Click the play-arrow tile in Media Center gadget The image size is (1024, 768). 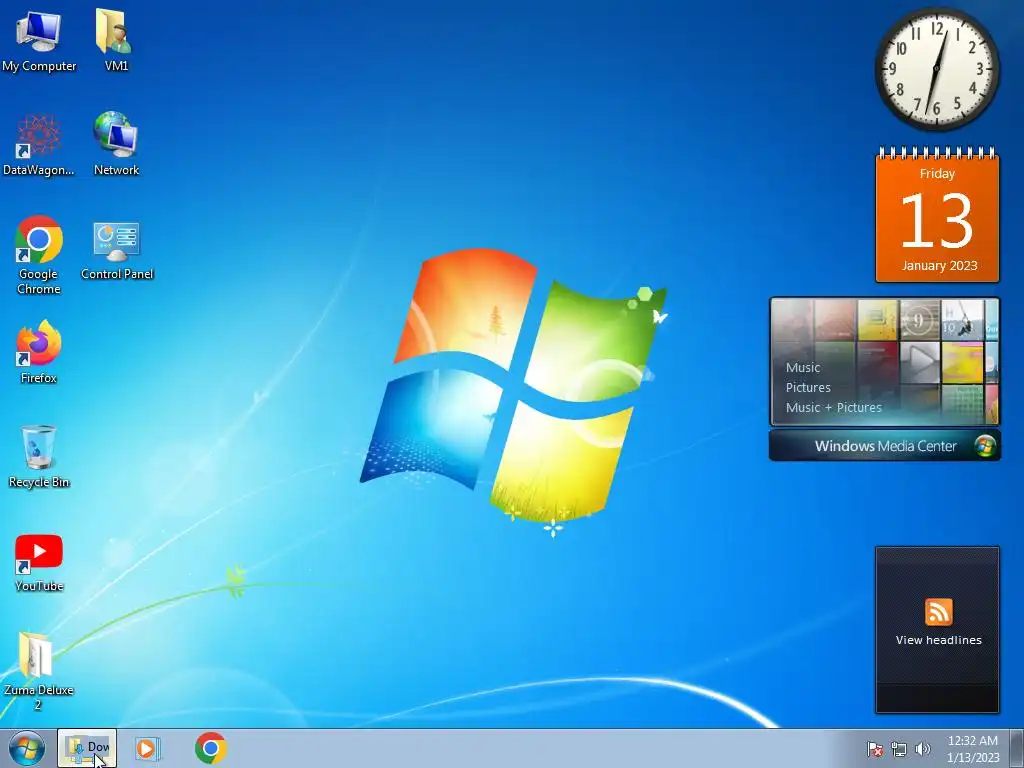[920, 362]
